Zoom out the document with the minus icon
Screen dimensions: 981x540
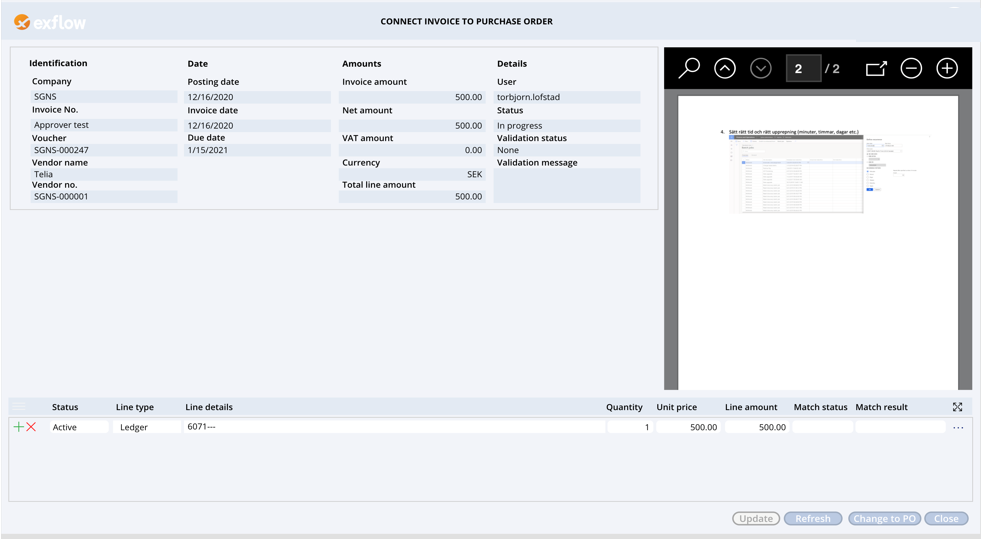(911, 68)
